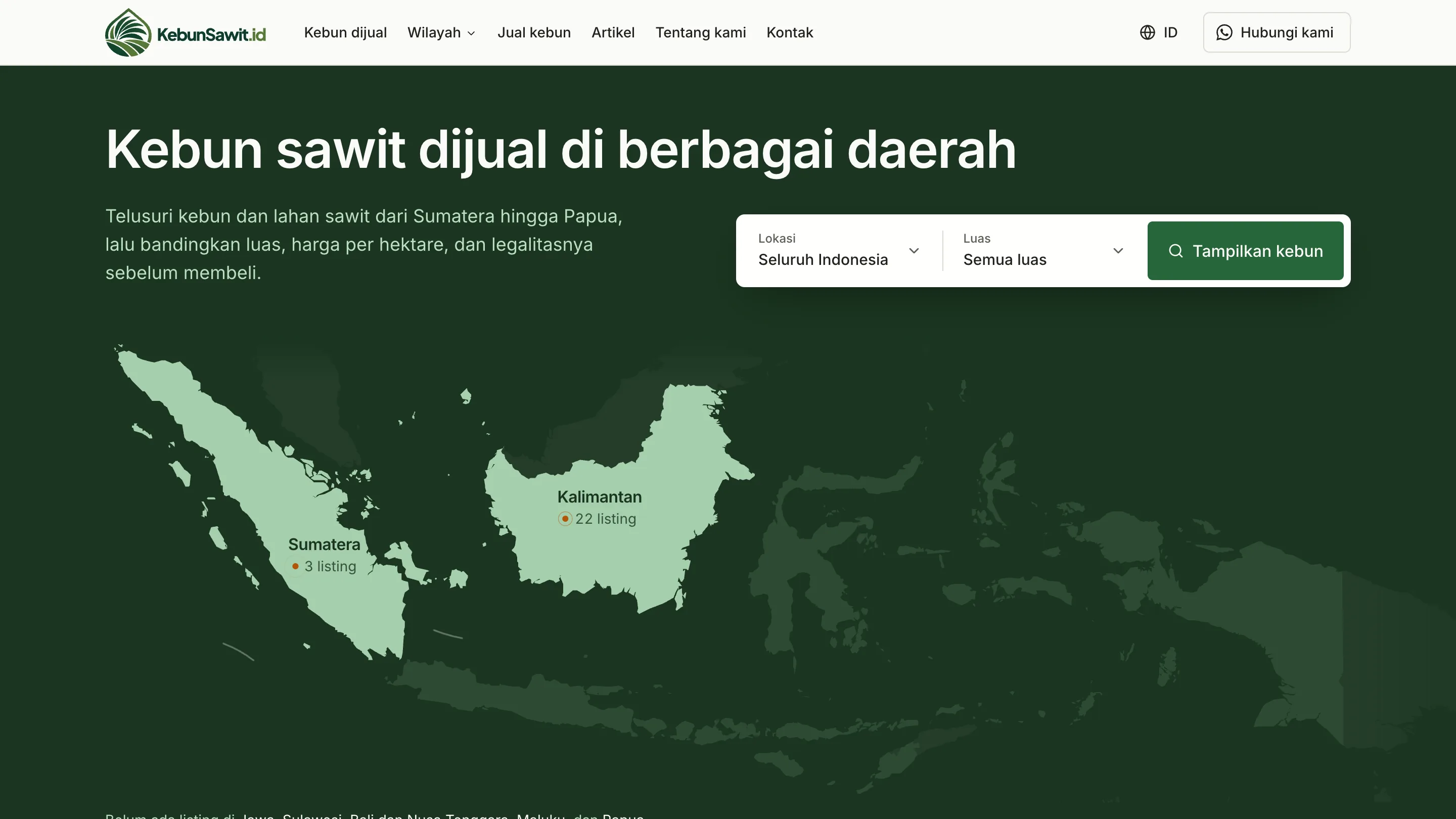Screen dimensions: 1456x819
Task: Click the WhatsApp icon in Hubungi kami
Action: tap(1224, 33)
